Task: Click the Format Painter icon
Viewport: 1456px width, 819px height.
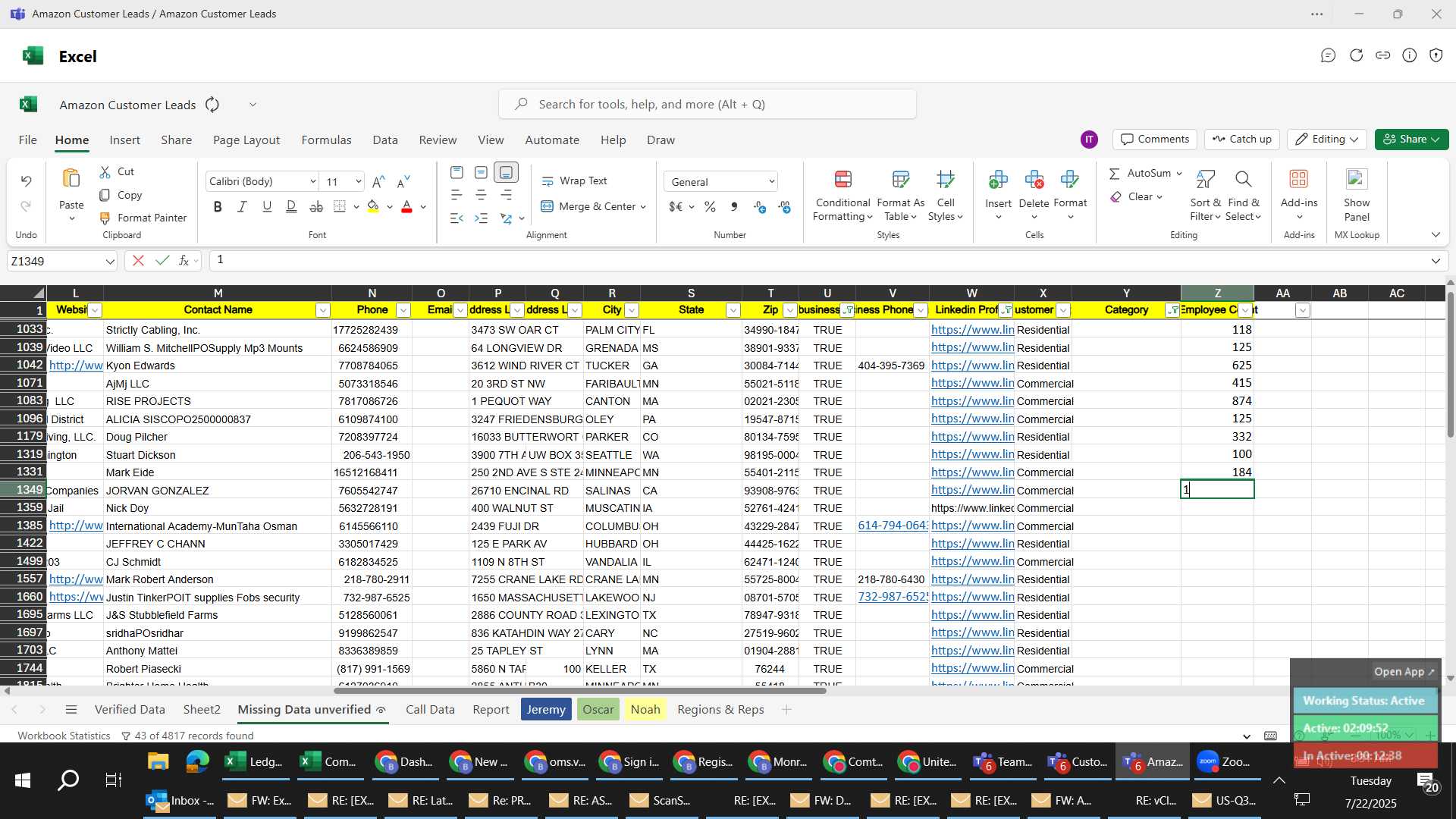Action: (105, 218)
